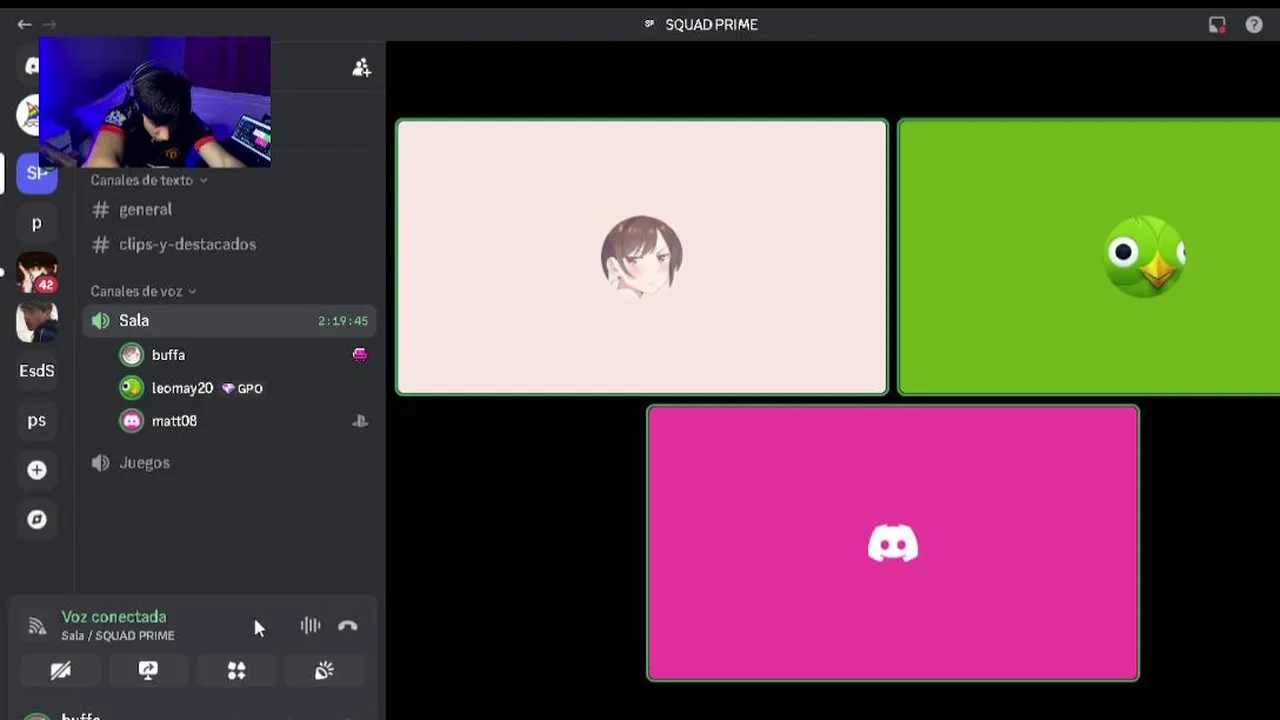The image size is (1280, 720).
Task: Click the PlayStation icon next to matt08
Action: click(x=360, y=421)
